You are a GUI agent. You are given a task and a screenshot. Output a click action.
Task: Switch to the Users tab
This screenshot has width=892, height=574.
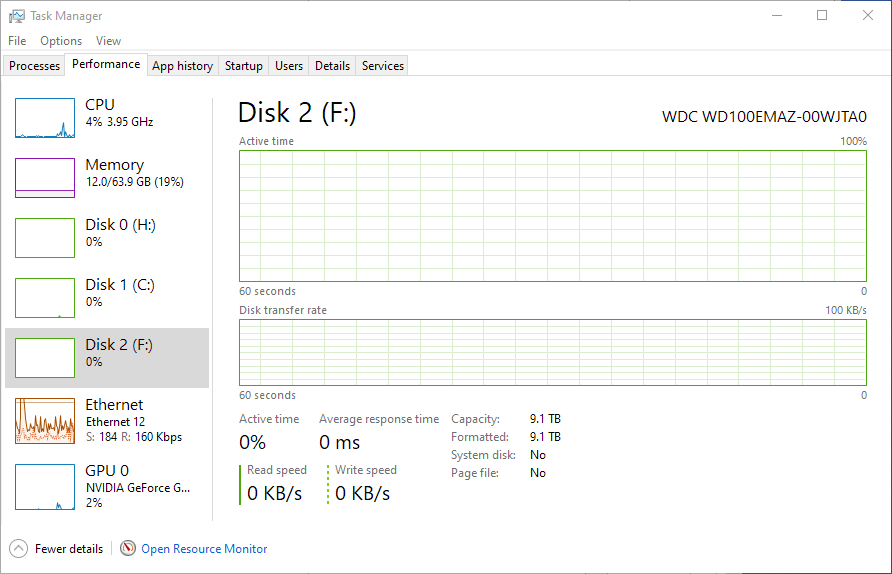289,66
